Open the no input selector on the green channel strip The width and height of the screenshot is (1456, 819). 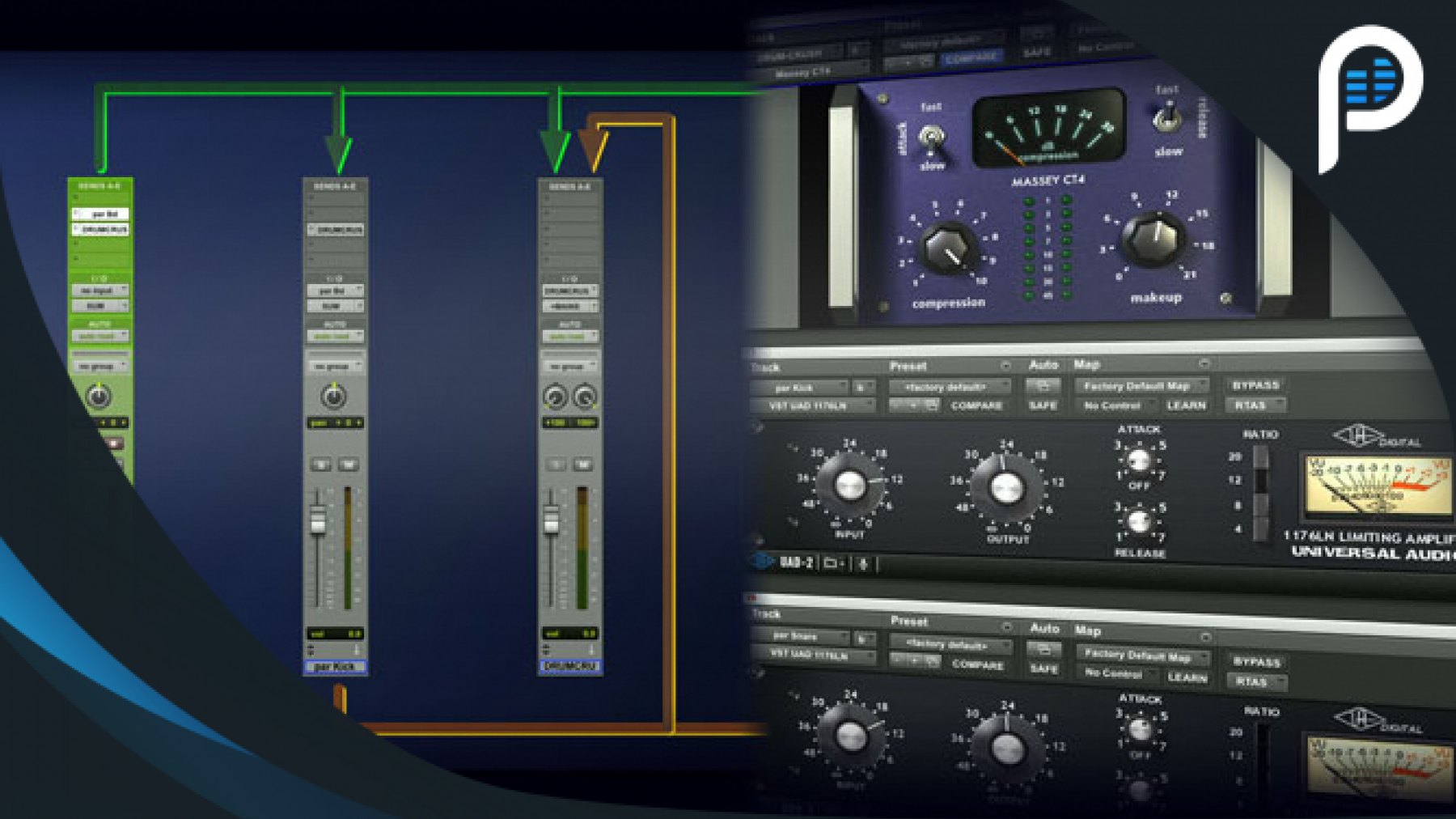tap(100, 291)
